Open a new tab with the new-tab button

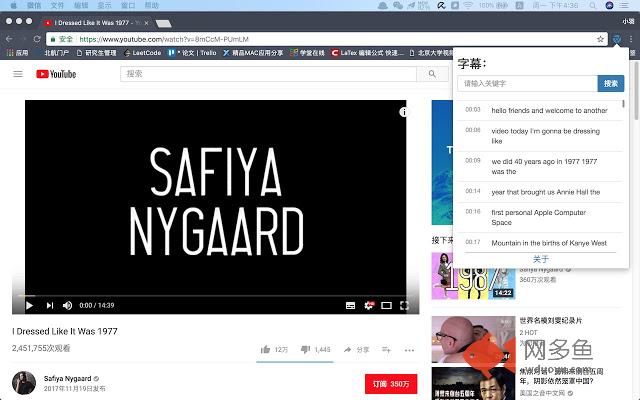[x=164, y=23]
